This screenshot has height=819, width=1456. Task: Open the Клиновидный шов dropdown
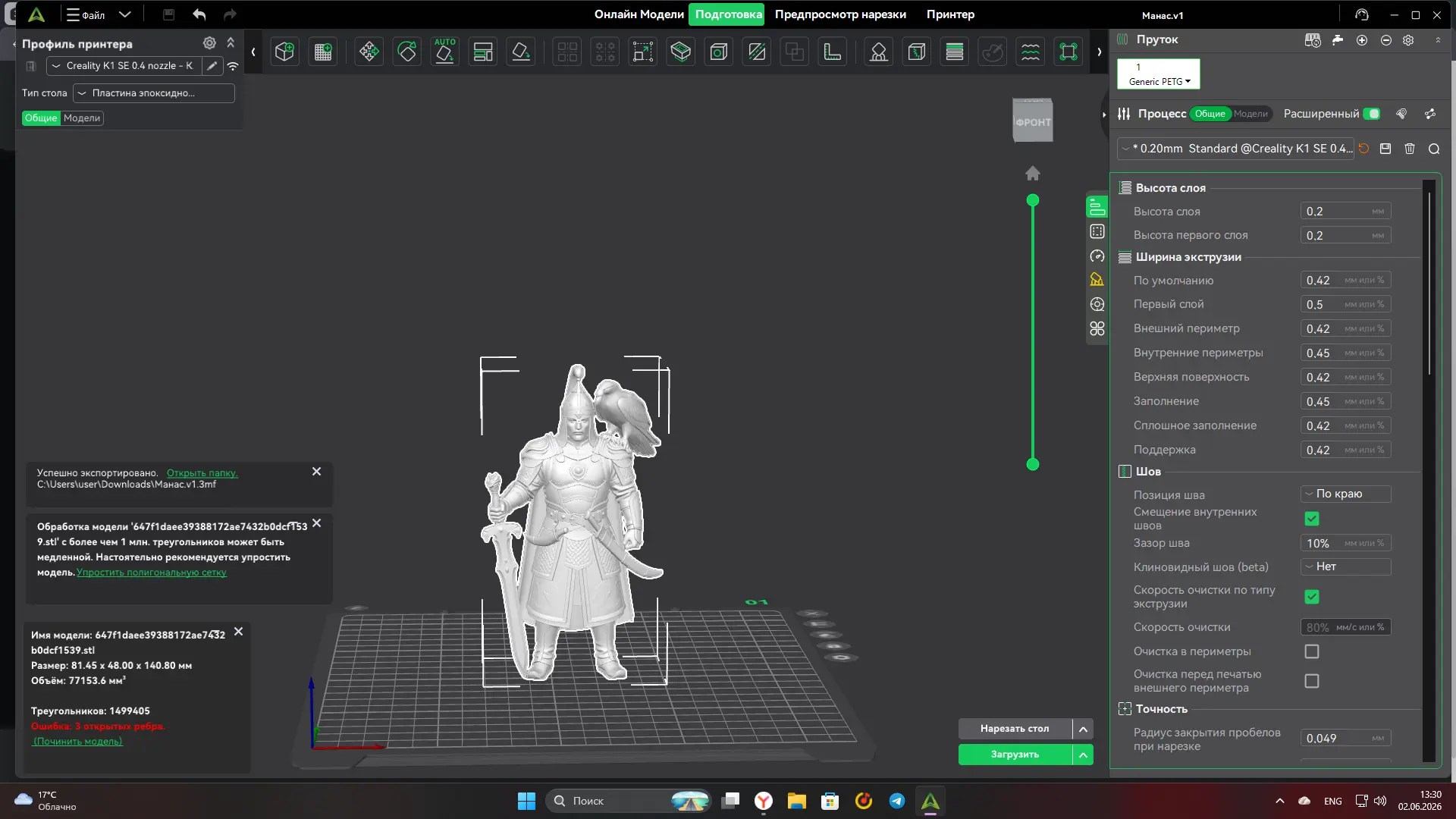pos(1346,566)
